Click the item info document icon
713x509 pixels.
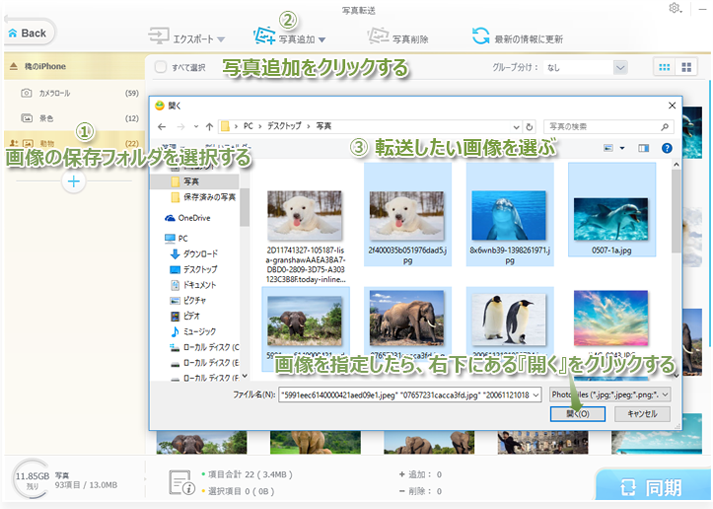tap(182, 483)
